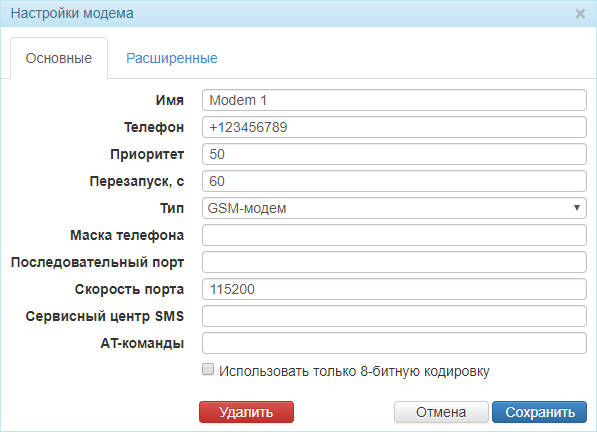The width and height of the screenshot is (597, 432).
Task: Focus the Последовательный порт input field
Action: click(x=394, y=262)
